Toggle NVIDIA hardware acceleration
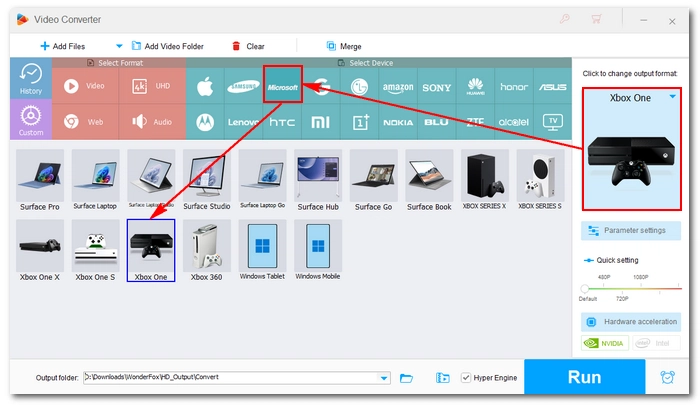This screenshot has width=700, height=405. (605, 343)
